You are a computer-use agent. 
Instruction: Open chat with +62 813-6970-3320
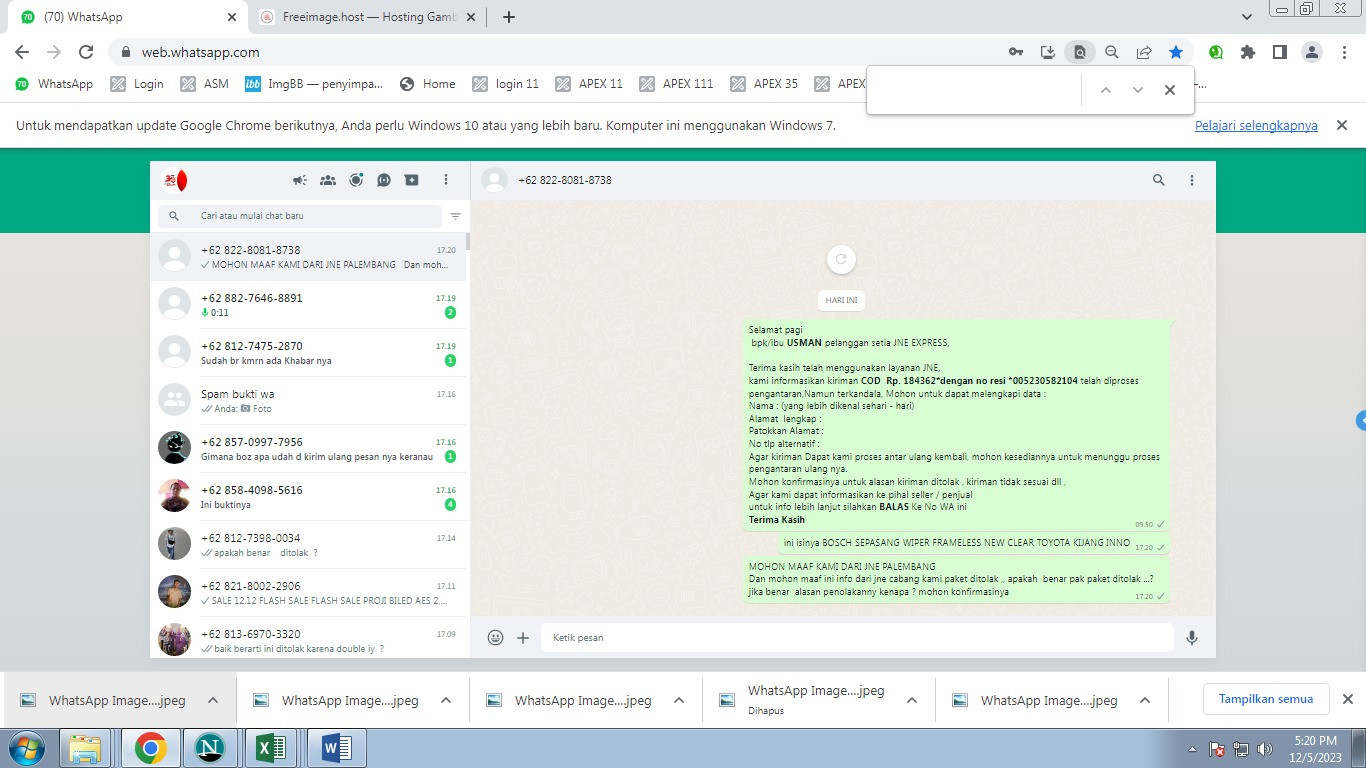[x=308, y=637]
